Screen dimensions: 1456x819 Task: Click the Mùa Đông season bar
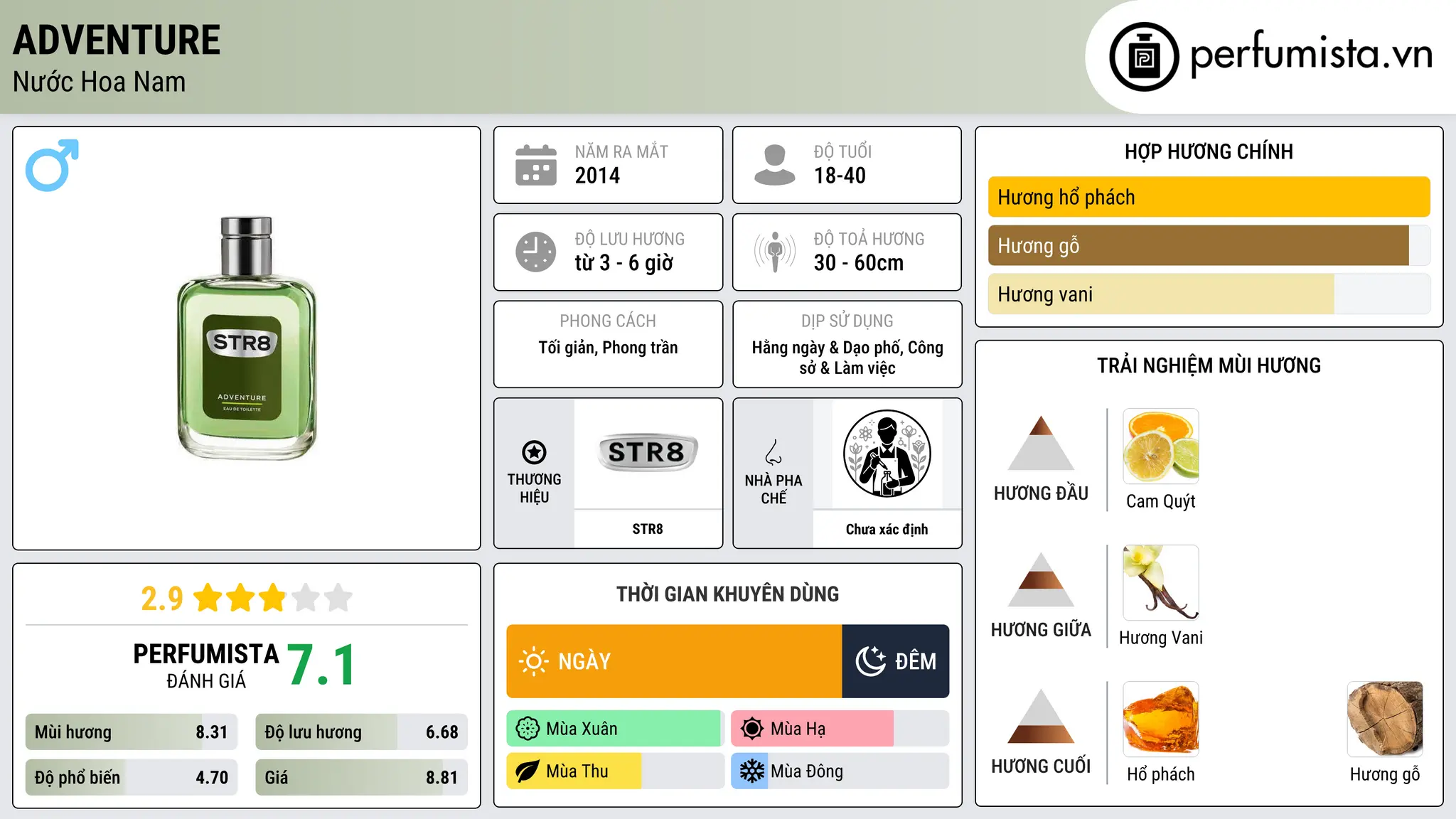[x=840, y=771]
